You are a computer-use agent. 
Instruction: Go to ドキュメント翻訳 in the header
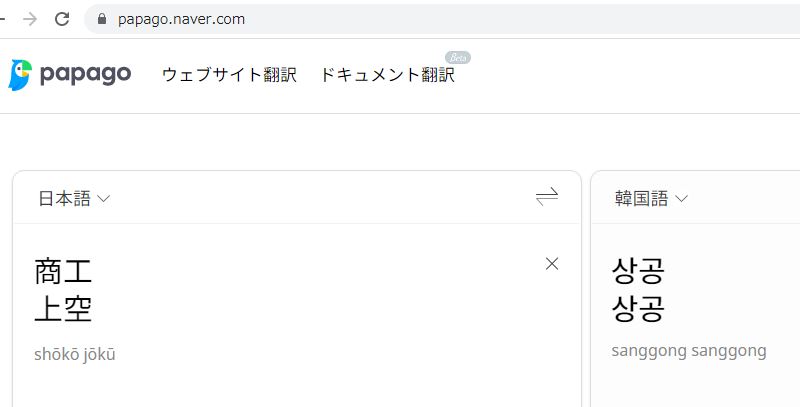click(387, 75)
